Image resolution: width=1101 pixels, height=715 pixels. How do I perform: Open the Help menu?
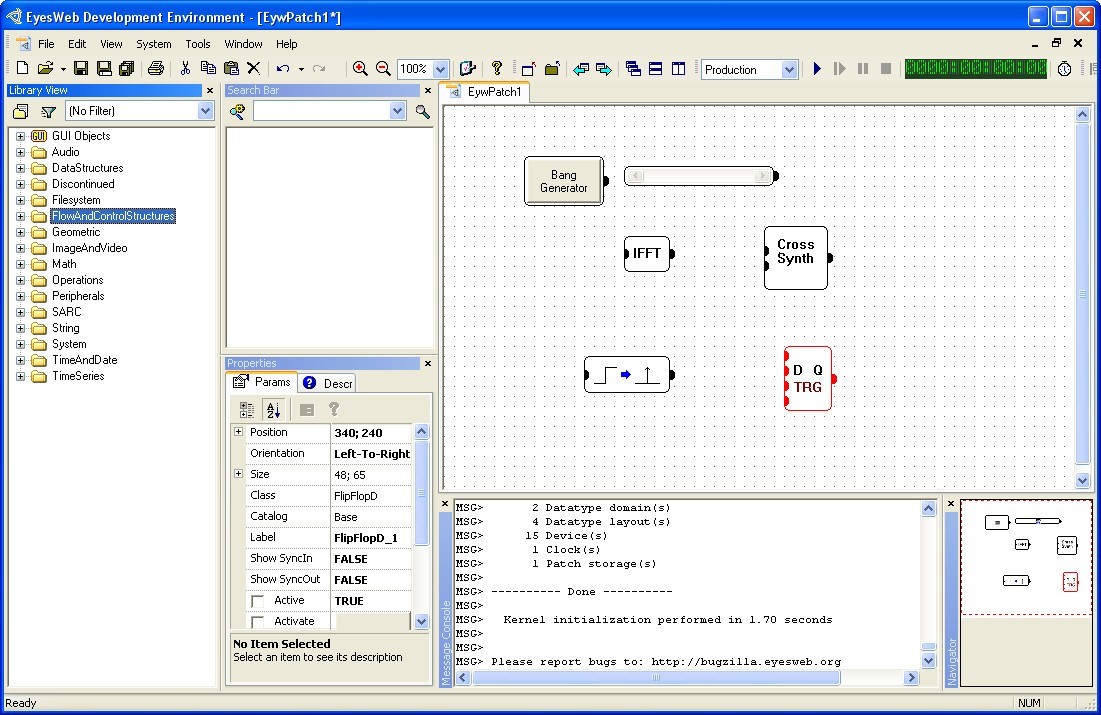(286, 44)
